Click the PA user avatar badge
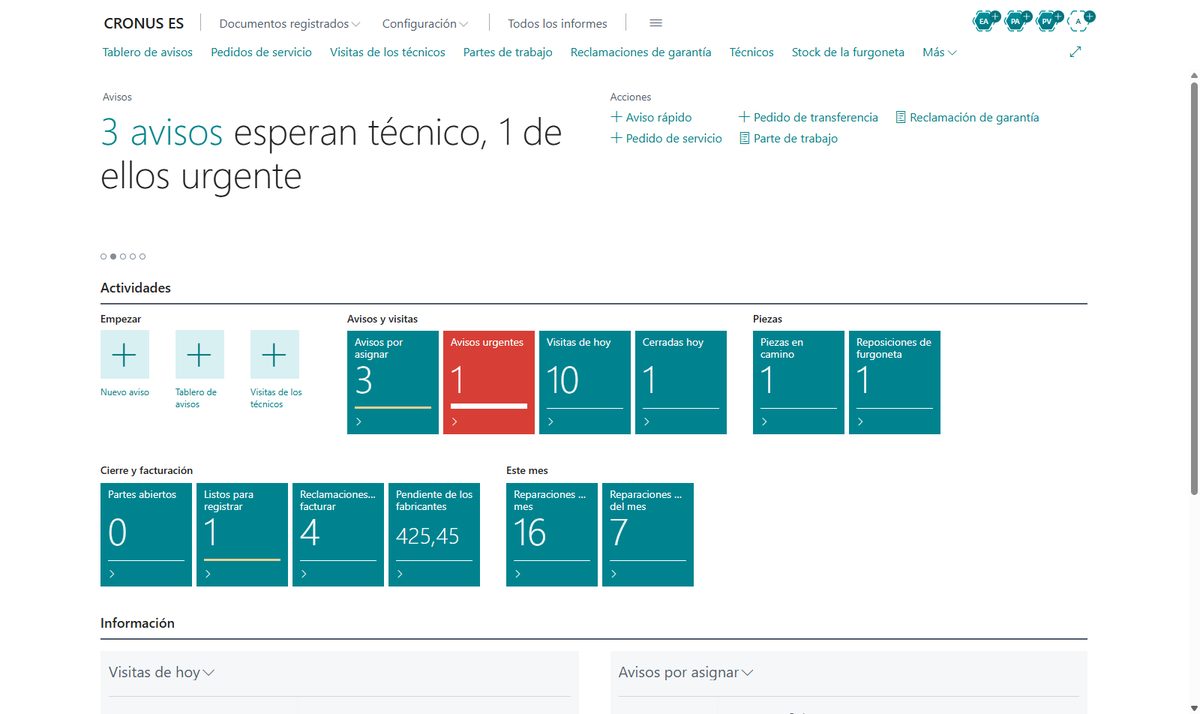The height and width of the screenshot is (714, 1200). [x=1017, y=20]
